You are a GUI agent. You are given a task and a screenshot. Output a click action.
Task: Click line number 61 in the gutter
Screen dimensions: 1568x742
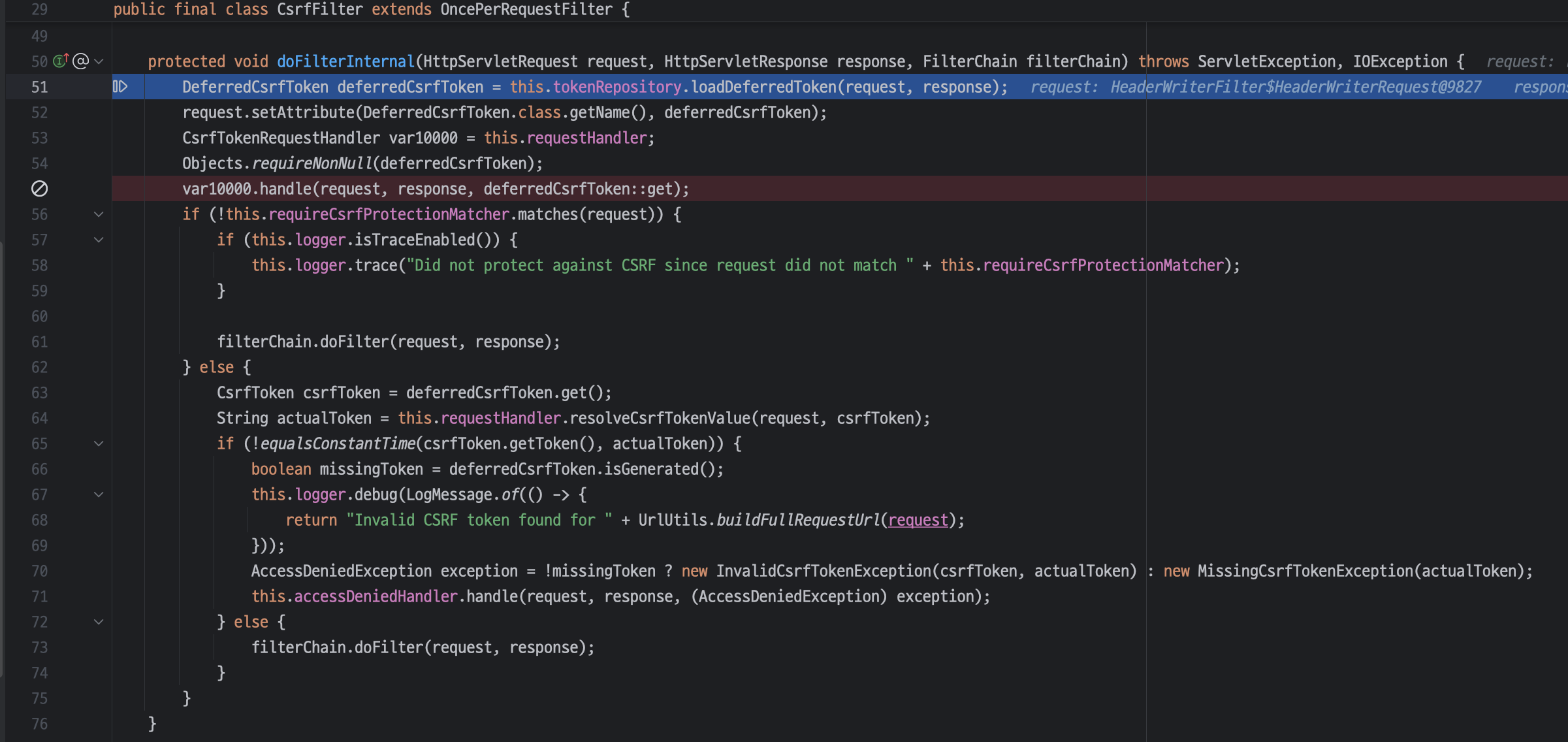(39, 342)
